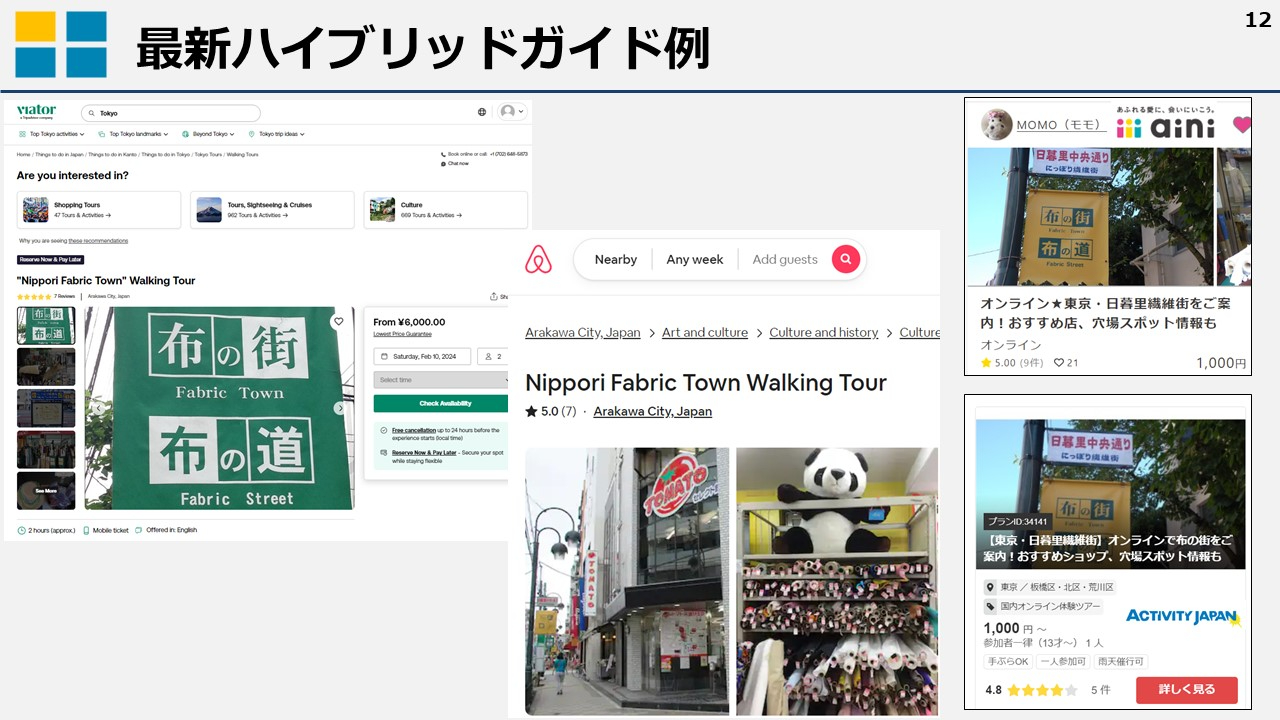Open the Select time dropdown
Screen dimensions: 1280x720
point(441,380)
